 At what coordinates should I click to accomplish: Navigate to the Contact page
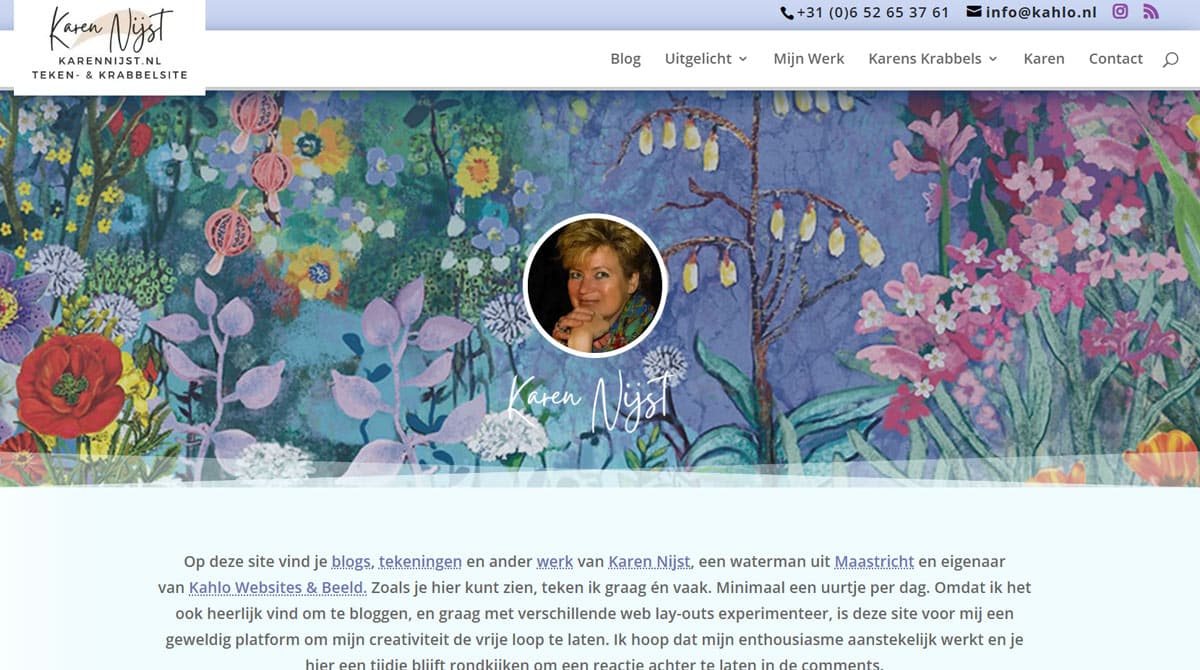pyautogui.click(x=1115, y=59)
